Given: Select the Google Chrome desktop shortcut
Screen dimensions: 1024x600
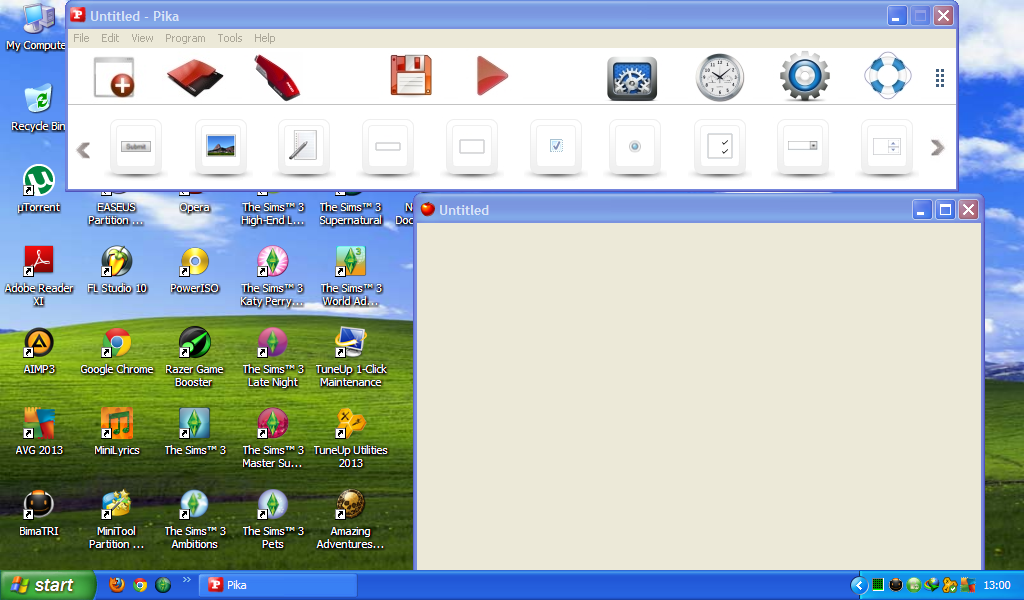Looking at the screenshot, I should (x=117, y=351).
